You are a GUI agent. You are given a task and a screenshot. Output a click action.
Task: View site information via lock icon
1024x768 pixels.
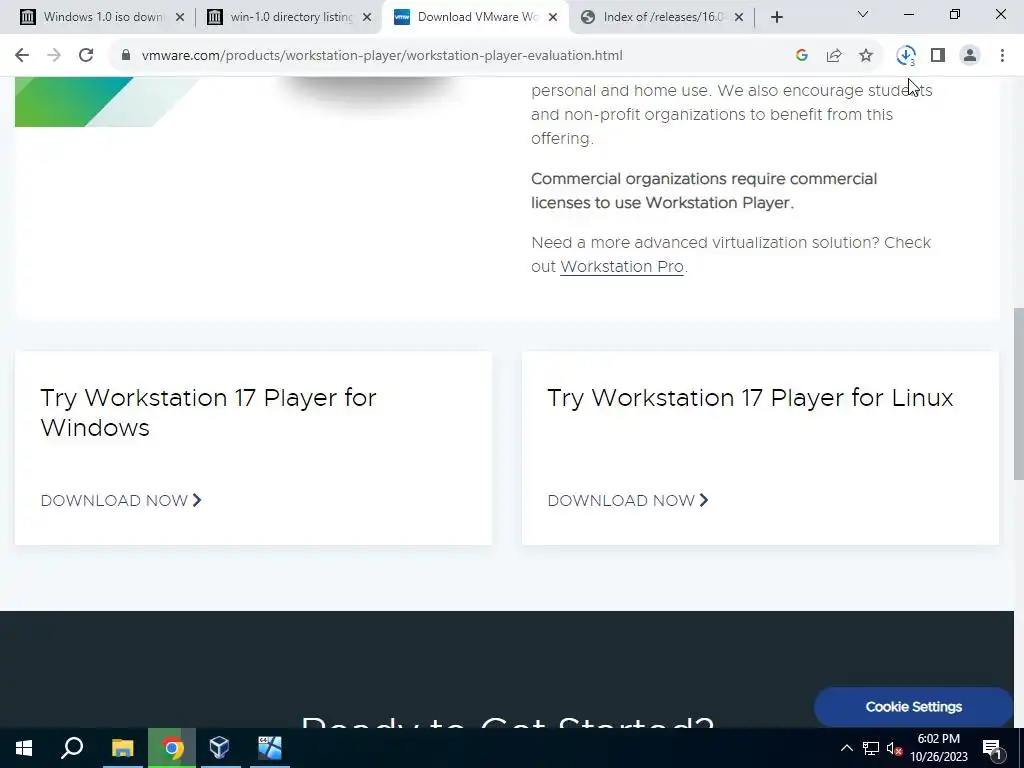click(x=126, y=56)
